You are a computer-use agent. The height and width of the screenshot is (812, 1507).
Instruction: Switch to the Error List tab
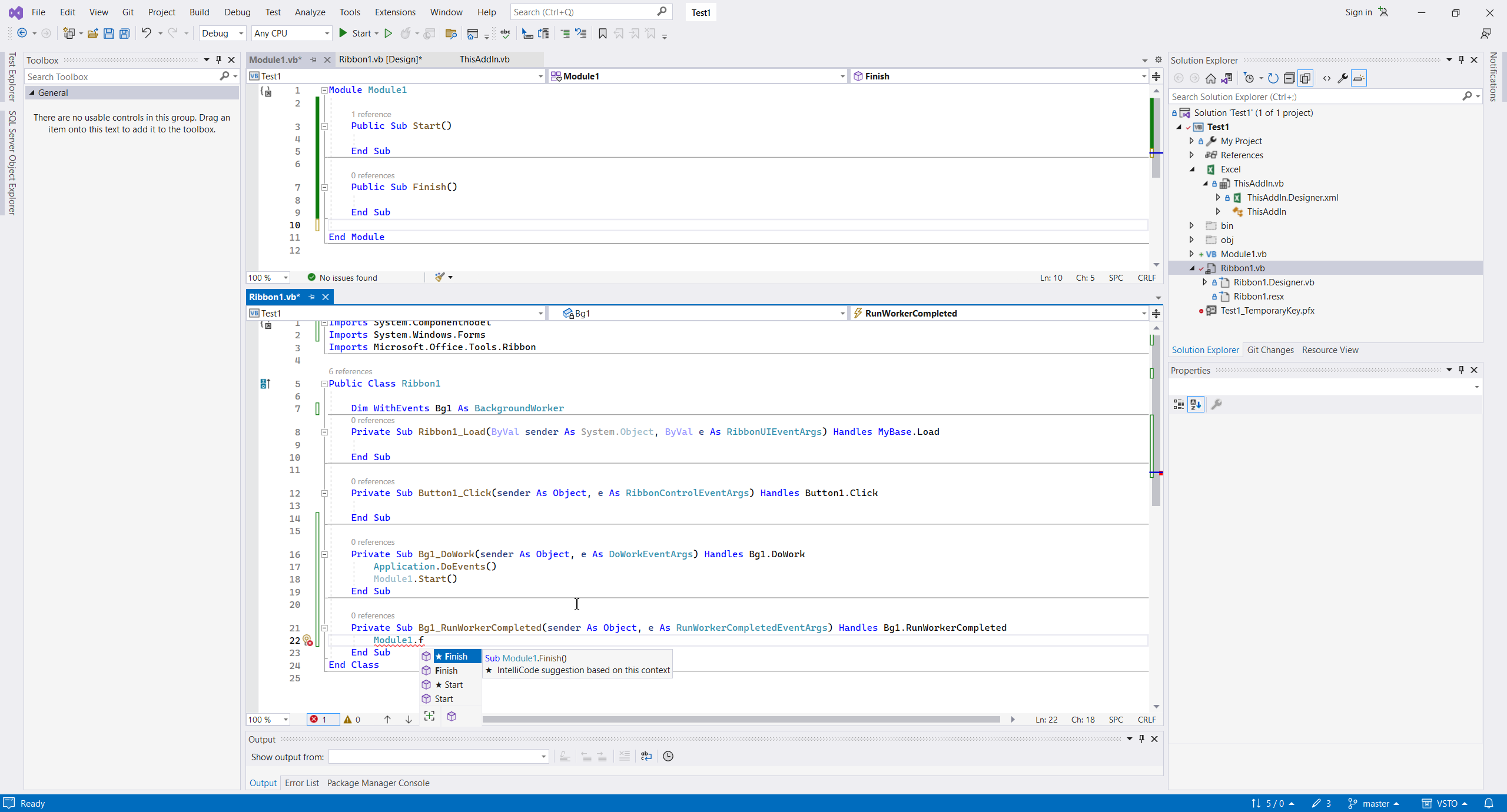[301, 783]
